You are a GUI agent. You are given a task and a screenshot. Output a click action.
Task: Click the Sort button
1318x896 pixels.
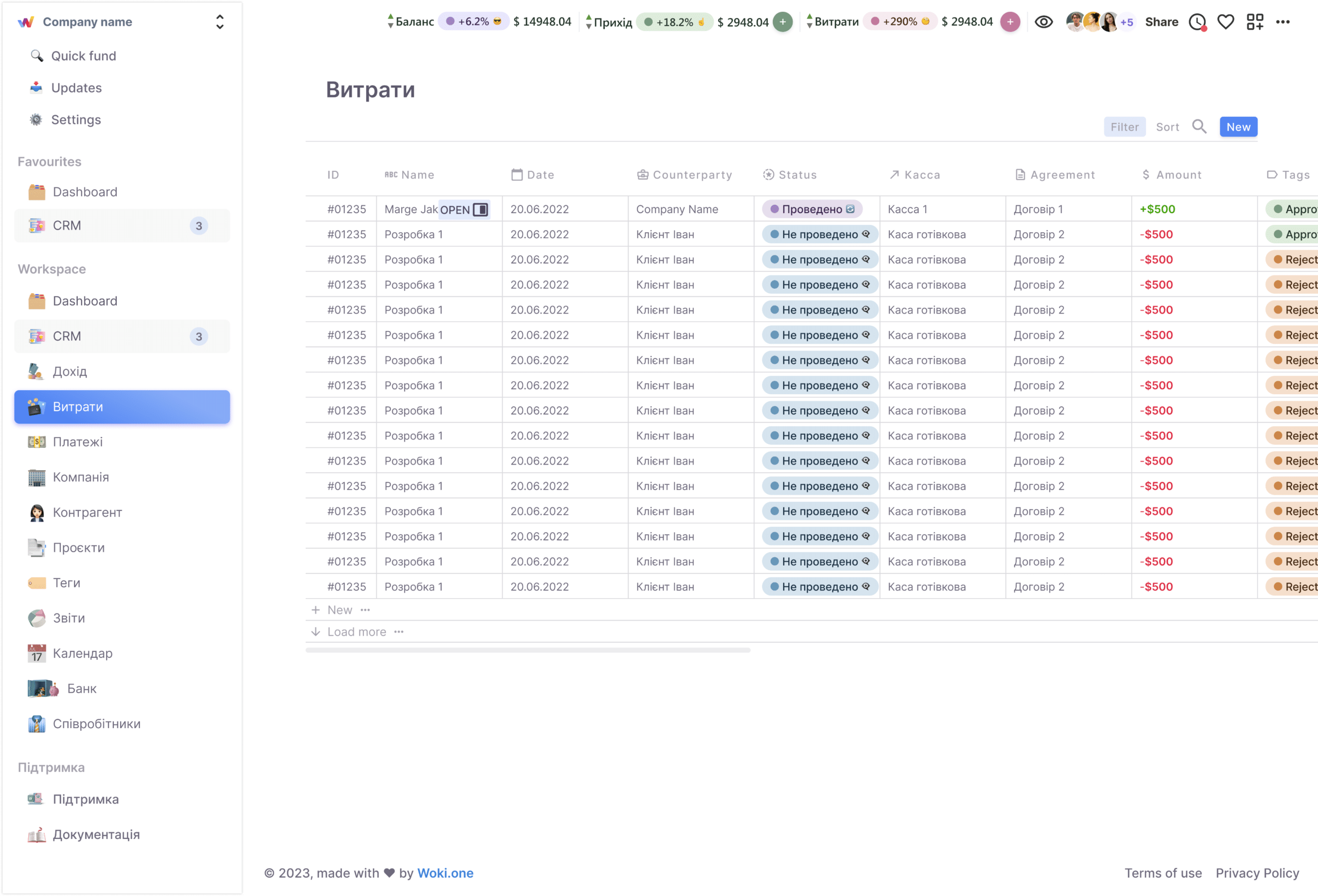(x=1168, y=127)
